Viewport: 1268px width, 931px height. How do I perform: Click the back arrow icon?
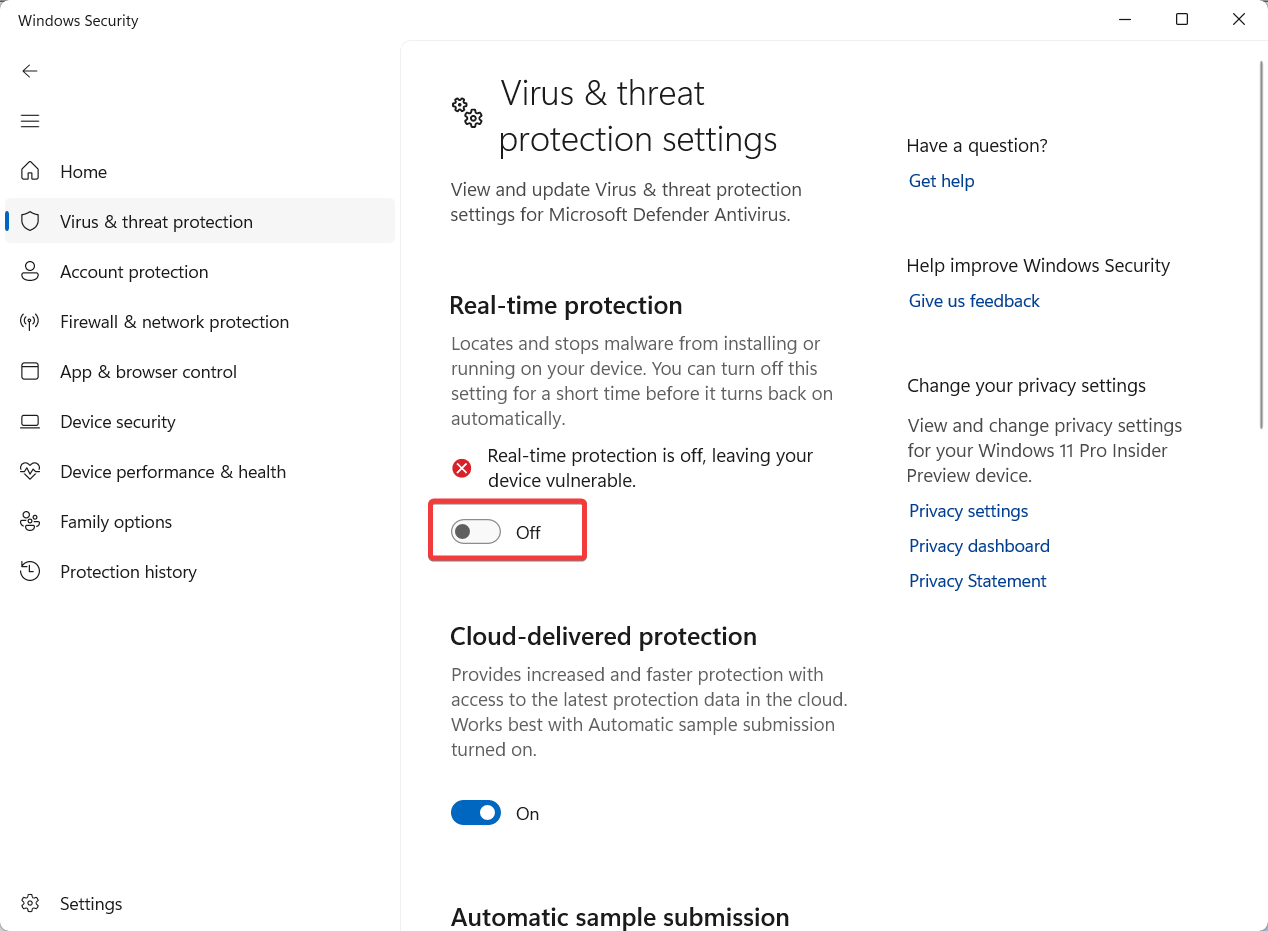tap(30, 71)
